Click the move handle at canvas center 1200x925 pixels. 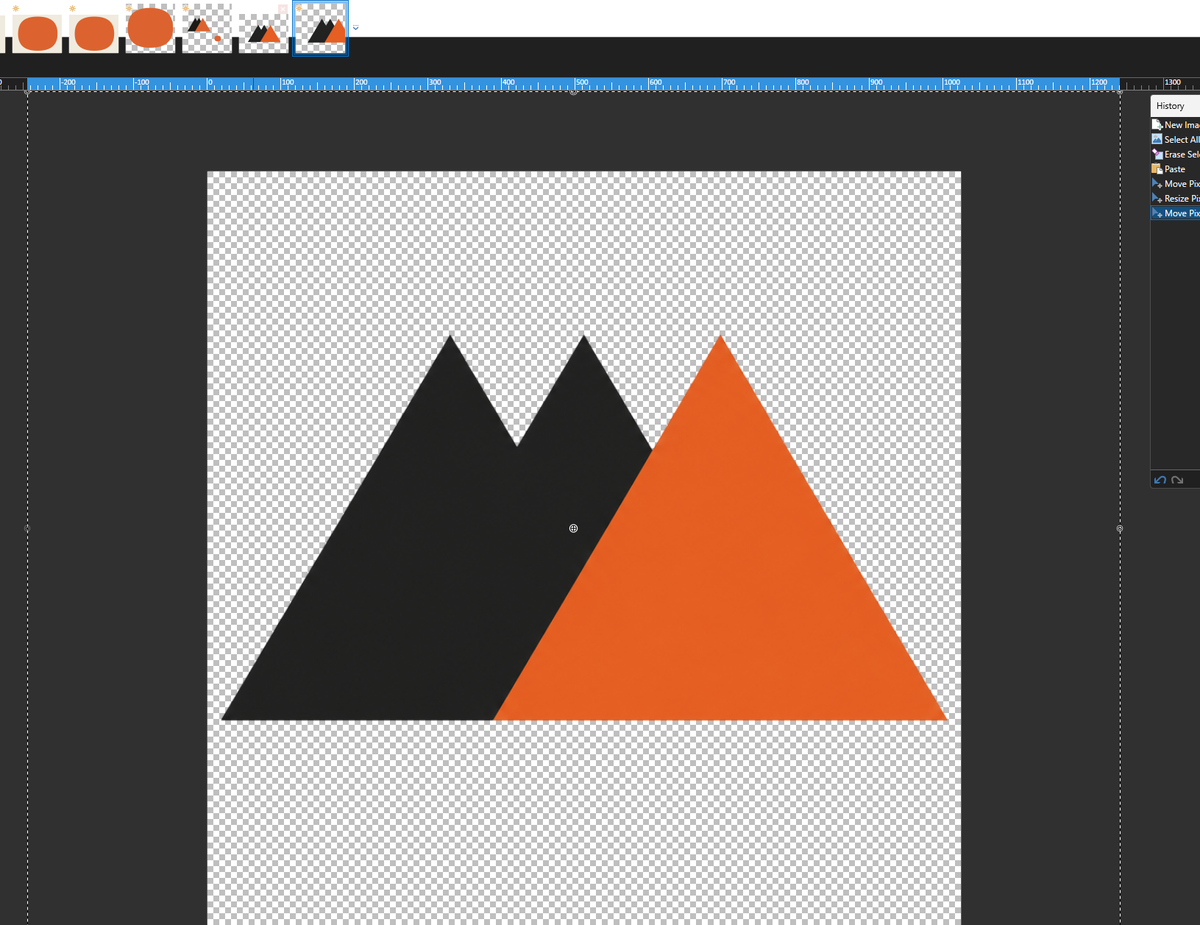click(573, 528)
